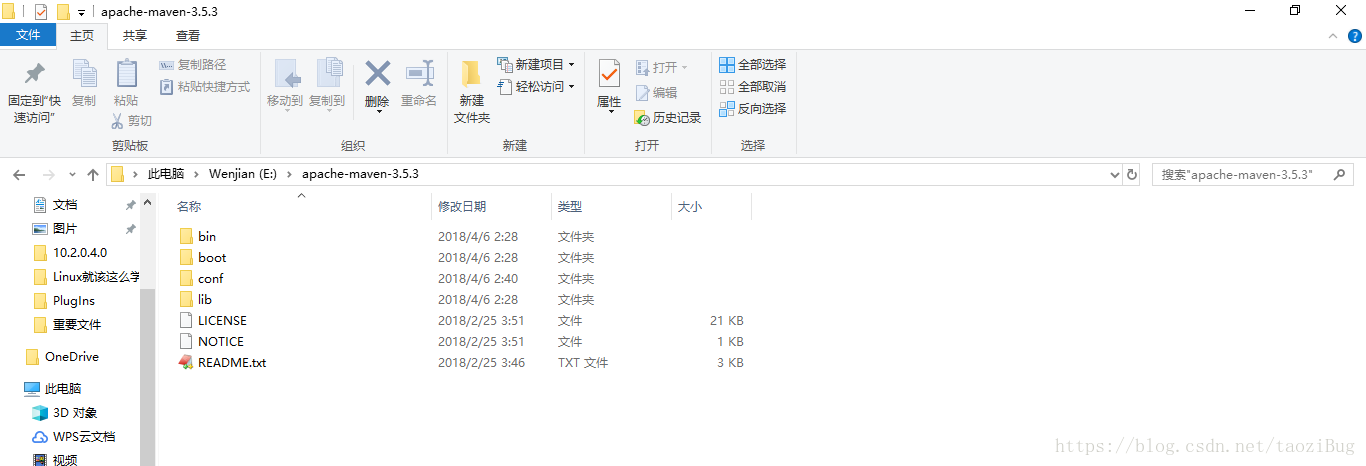Viewport: 1366px width, 466px height.
Task: Click the Forward navigation arrow
Action: (x=47, y=174)
